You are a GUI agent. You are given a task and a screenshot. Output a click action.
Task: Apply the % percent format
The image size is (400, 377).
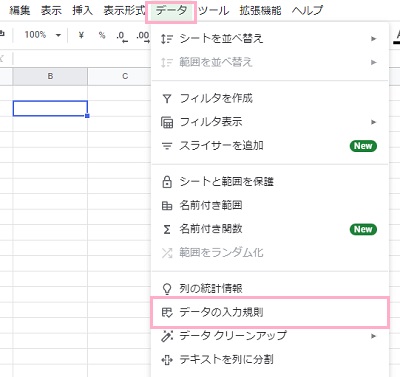pyautogui.click(x=102, y=35)
